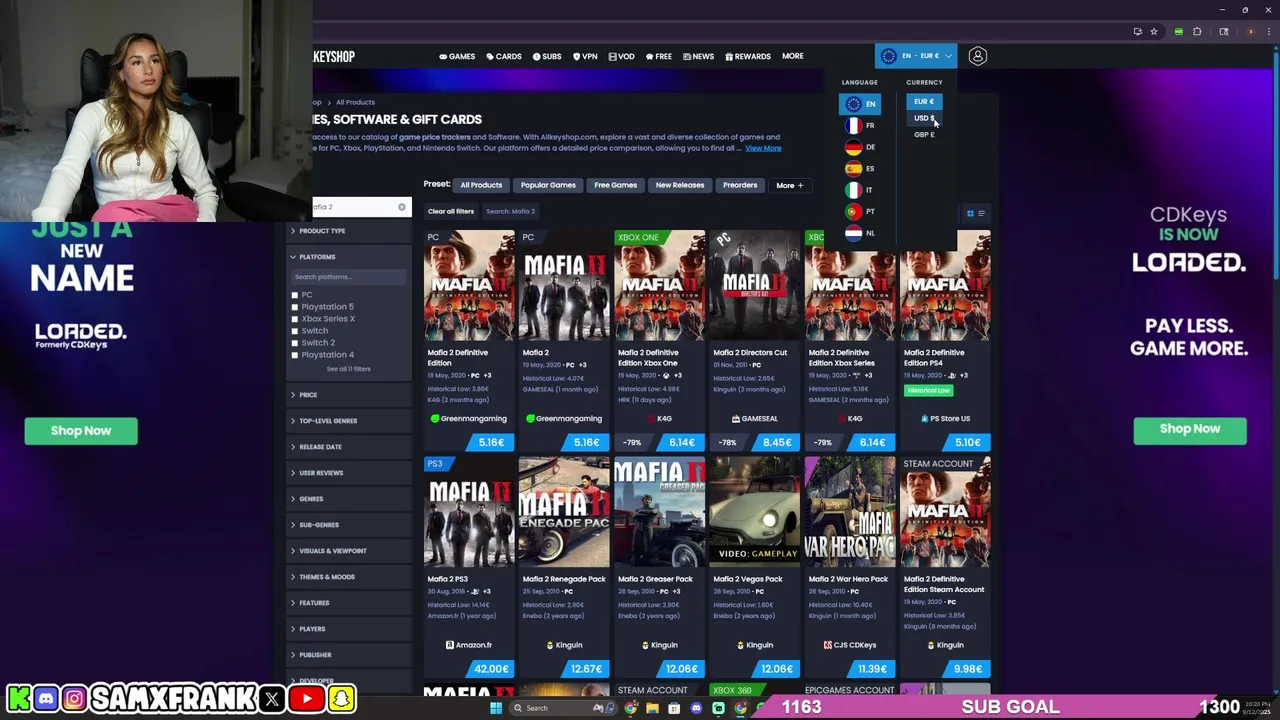This screenshot has height=720, width=1280.
Task: Select the Free Games preset
Action: click(x=615, y=185)
